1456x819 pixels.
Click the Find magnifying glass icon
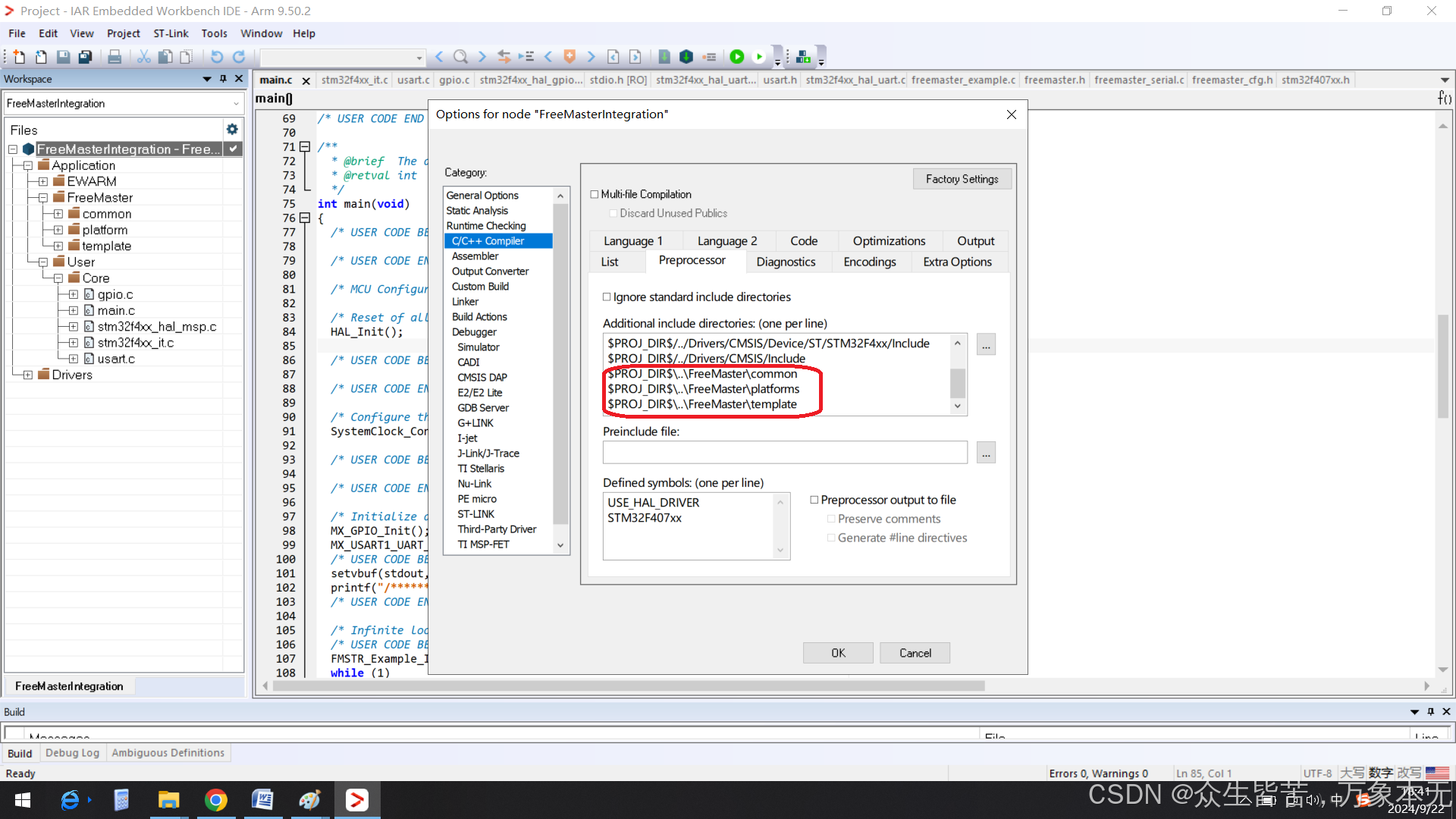pyautogui.click(x=460, y=56)
